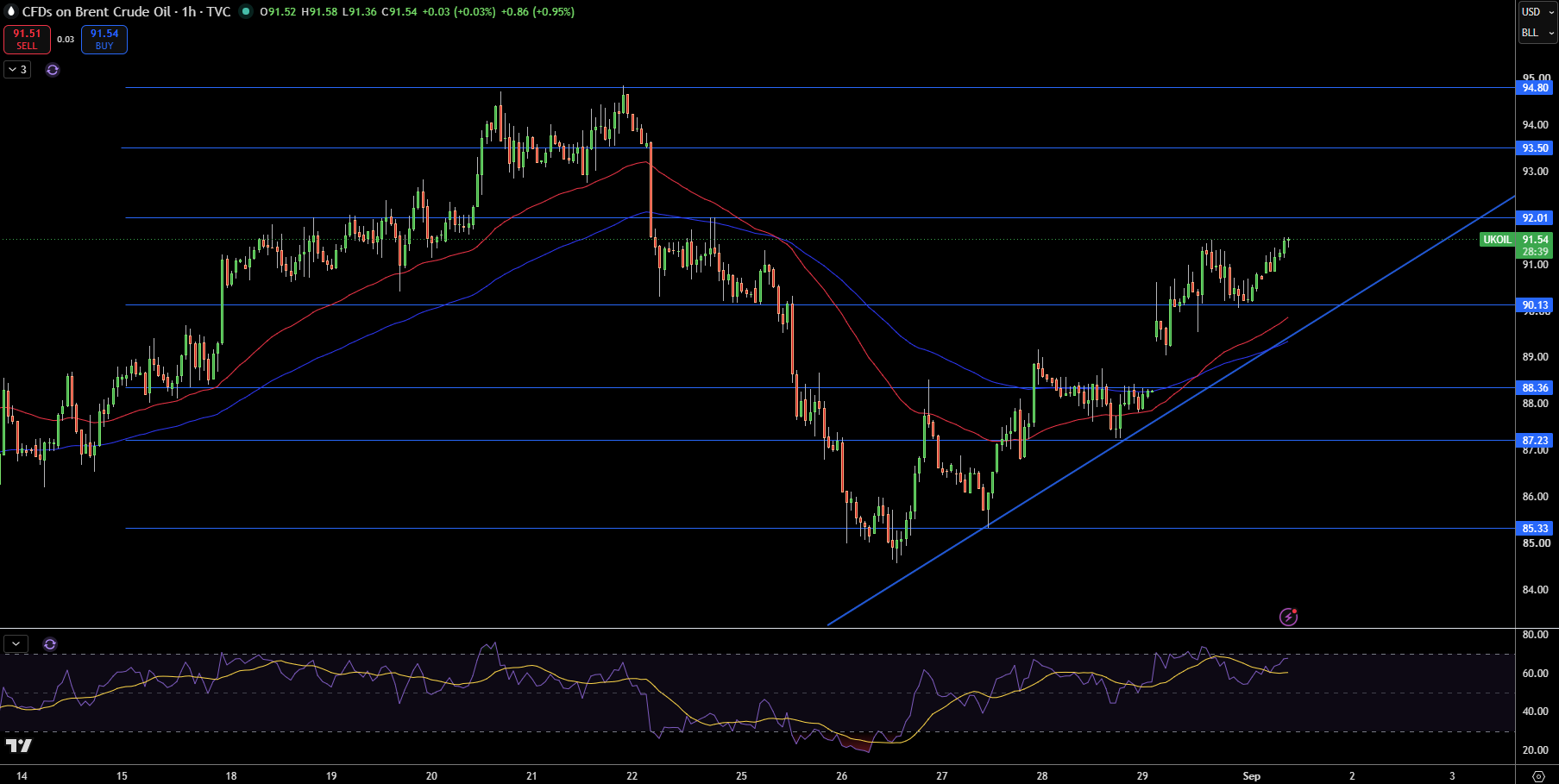Click 20.00 on the RSI scale

tap(1535, 750)
